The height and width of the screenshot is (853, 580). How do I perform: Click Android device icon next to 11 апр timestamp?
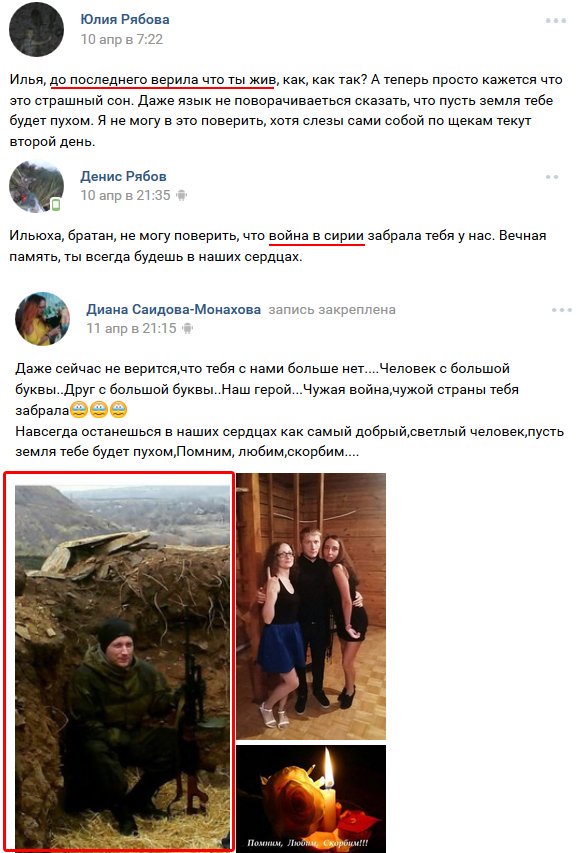187,328
